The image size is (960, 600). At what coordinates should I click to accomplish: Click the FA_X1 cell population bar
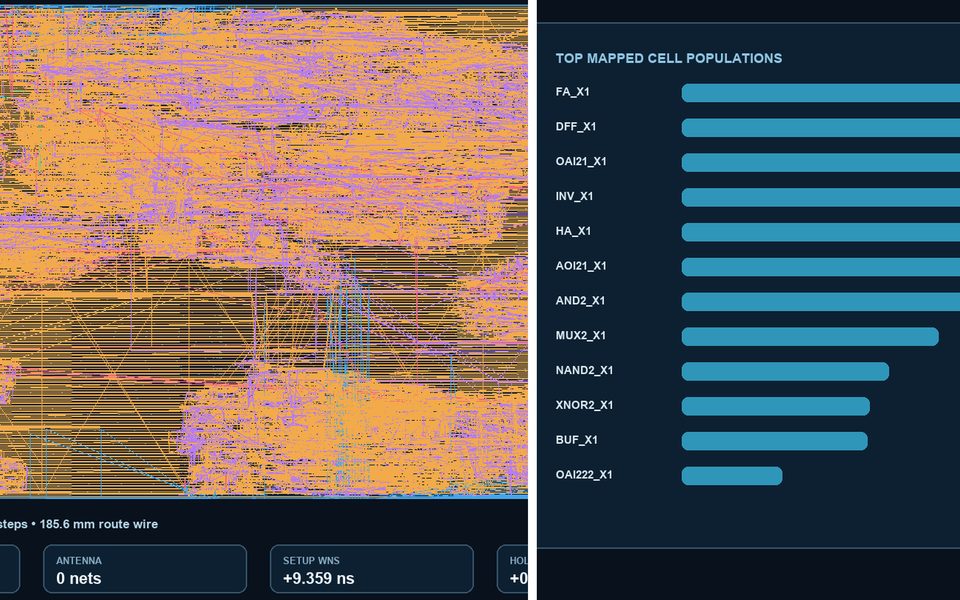(820, 93)
